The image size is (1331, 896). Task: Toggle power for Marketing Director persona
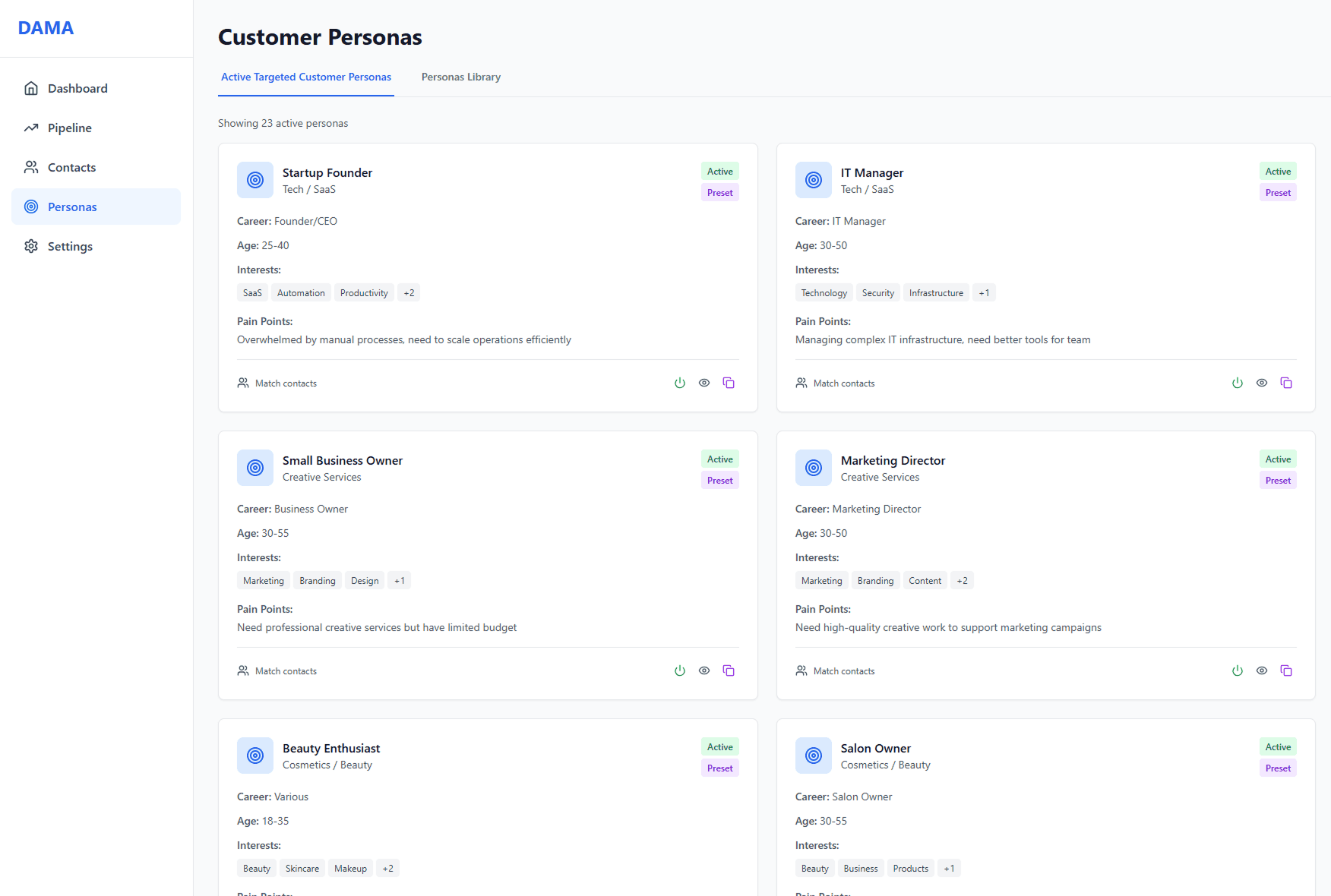point(1238,670)
